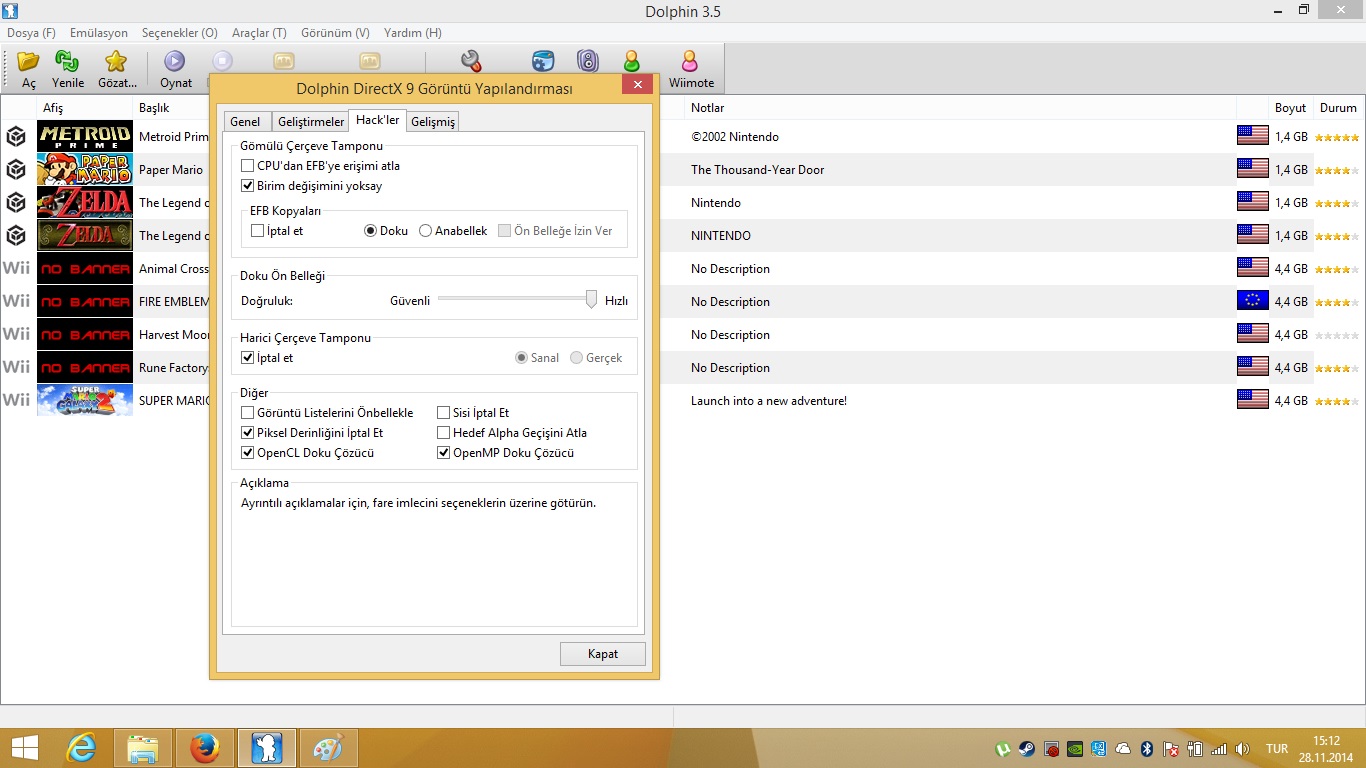Click the Aç open-folder toolbar icon

coord(28,62)
